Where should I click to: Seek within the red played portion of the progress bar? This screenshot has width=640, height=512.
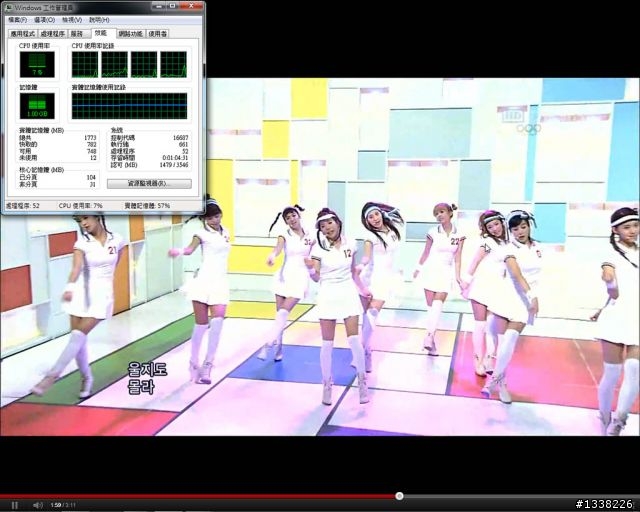tap(198, 496)
